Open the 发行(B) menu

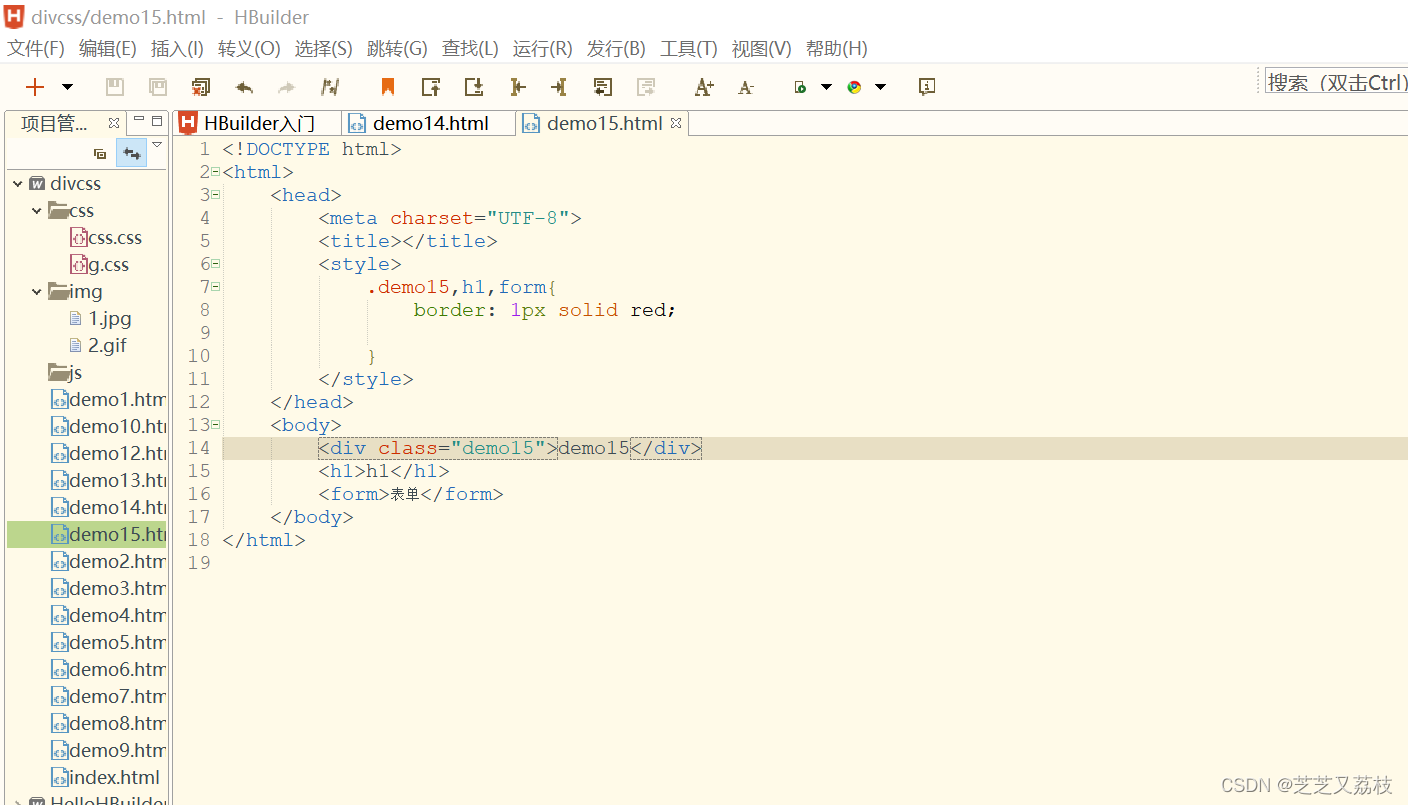point(616,48)
